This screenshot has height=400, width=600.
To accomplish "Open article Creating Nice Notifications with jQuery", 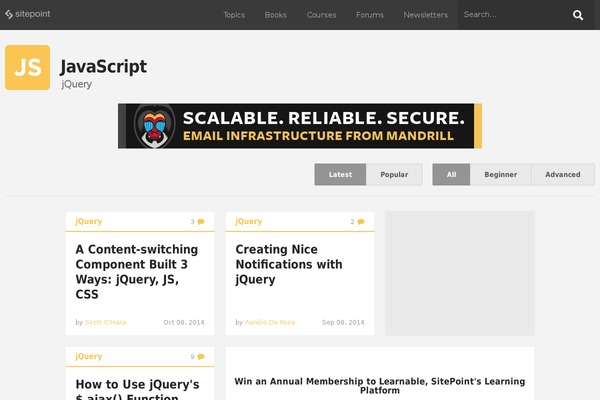I will 289,264.
